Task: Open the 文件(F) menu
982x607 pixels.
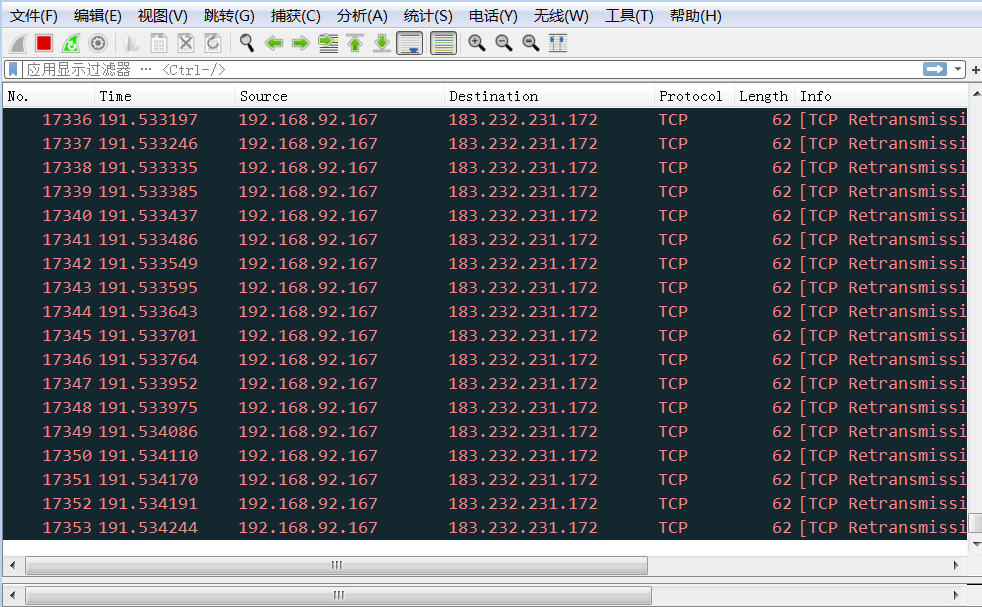Action: 34,16
